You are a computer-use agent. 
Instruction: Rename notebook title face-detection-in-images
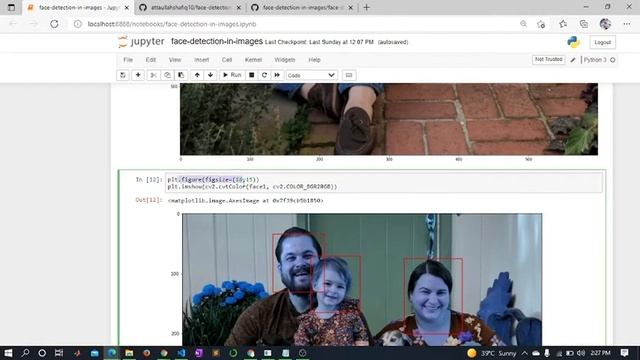pos(217,41)
